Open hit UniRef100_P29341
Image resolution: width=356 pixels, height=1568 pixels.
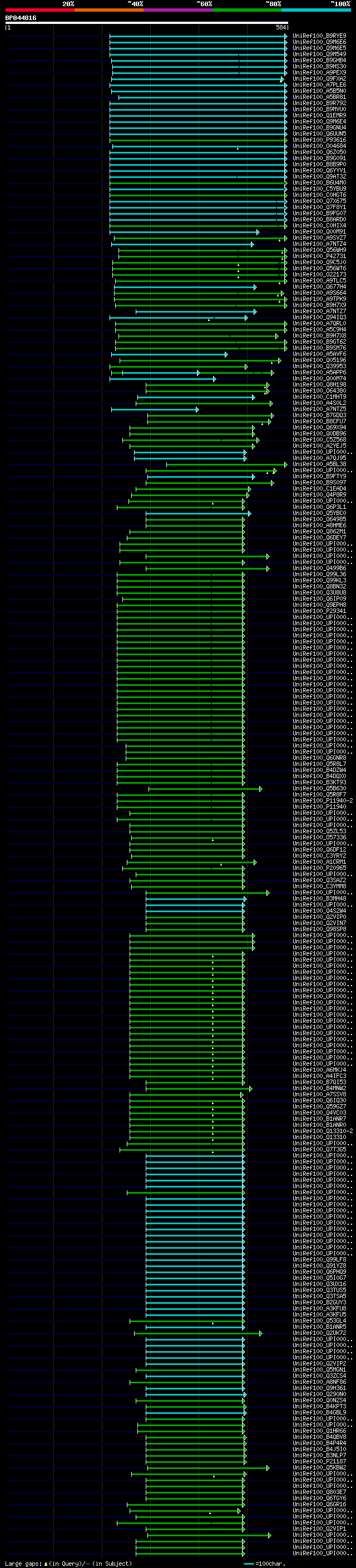point(319,611)
